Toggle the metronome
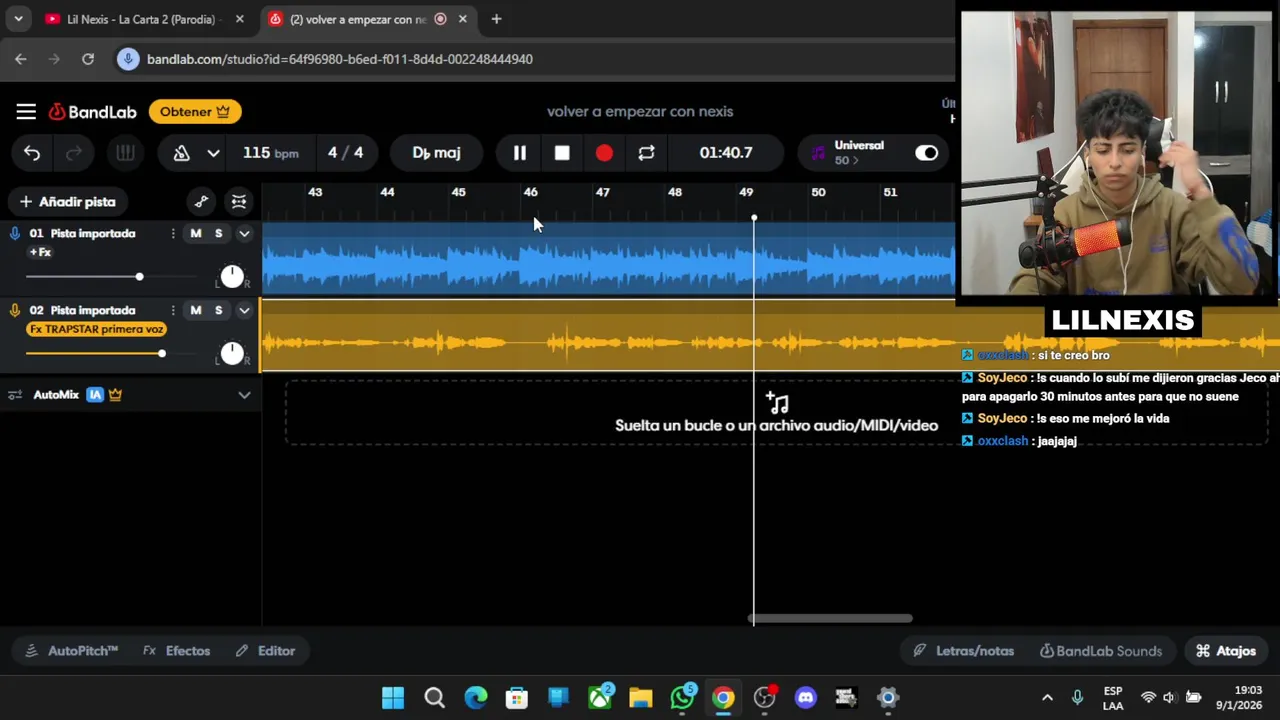1280x720 pixels. (181, 153)
